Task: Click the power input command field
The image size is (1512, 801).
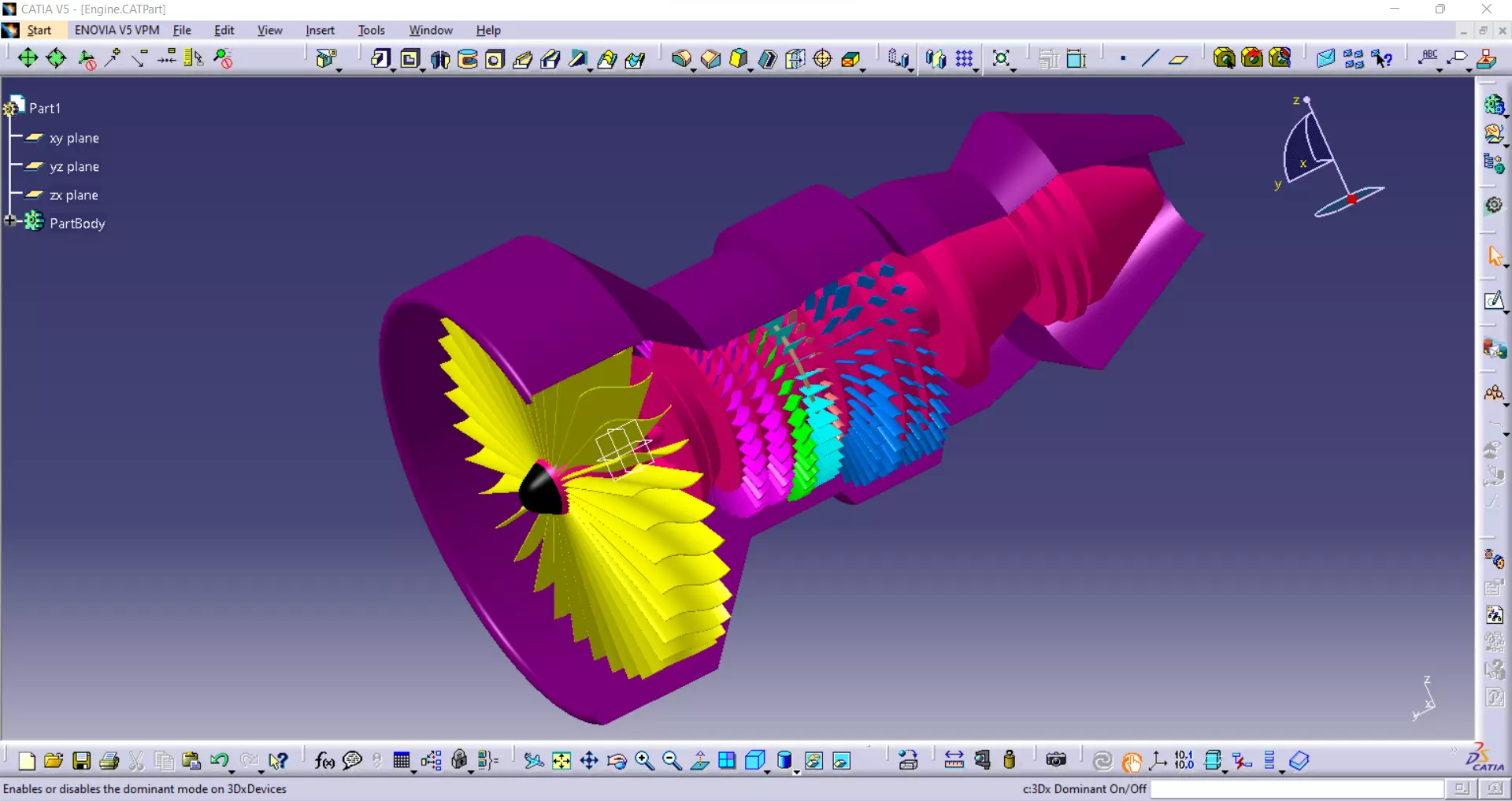Action: pos(1296,788)
